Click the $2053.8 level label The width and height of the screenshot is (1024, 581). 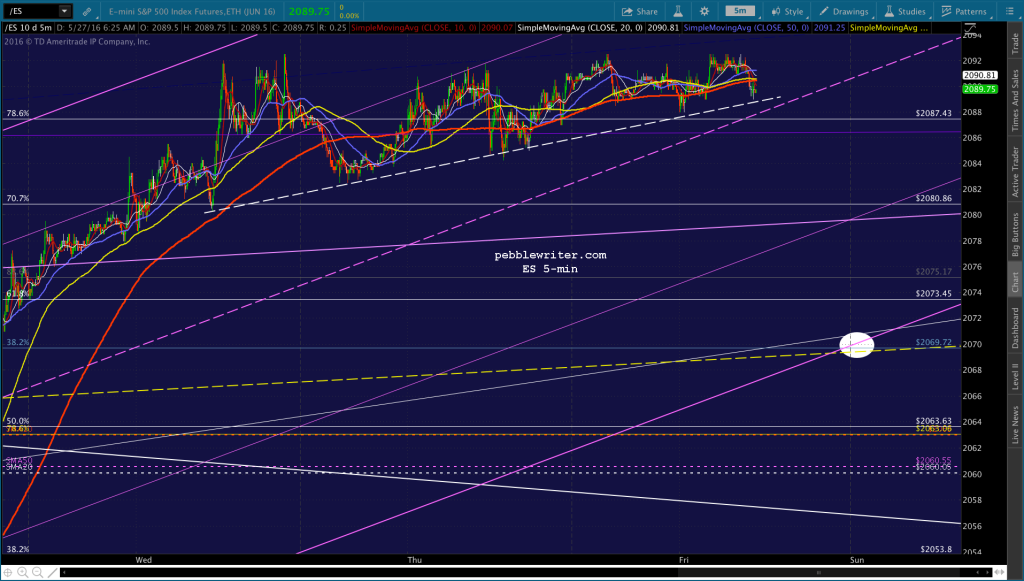tap(936, 549)
